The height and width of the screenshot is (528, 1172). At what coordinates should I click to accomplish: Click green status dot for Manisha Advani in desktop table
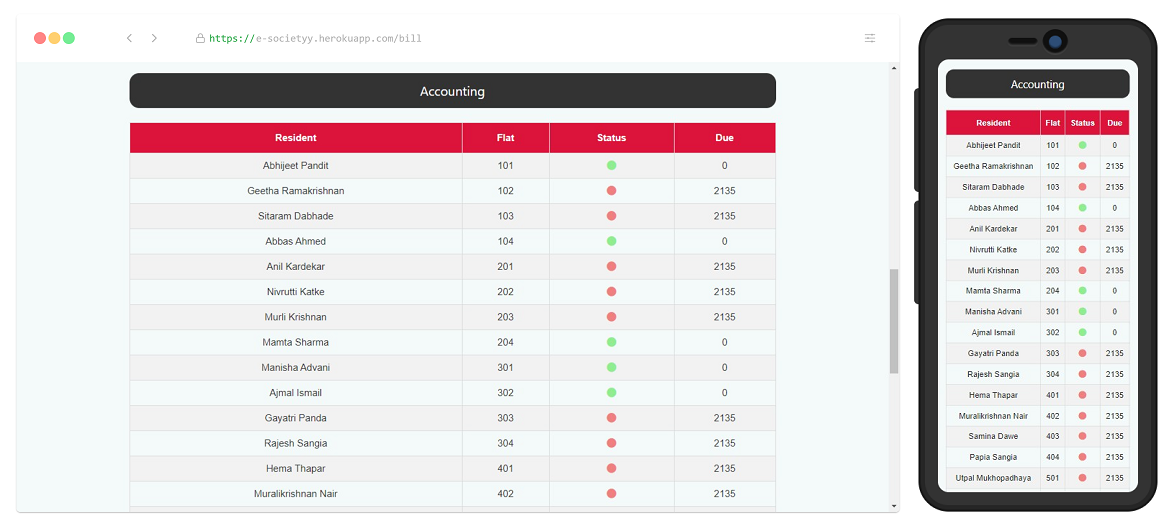click(x=611, y=367)
